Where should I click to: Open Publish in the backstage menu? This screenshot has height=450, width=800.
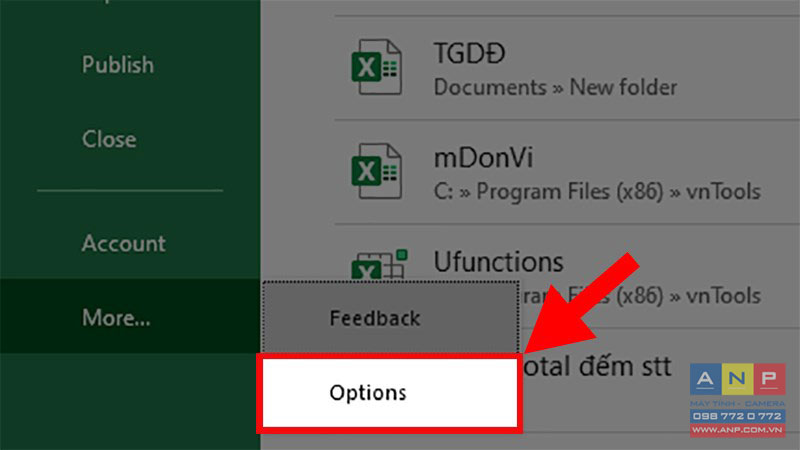[118, 65]
